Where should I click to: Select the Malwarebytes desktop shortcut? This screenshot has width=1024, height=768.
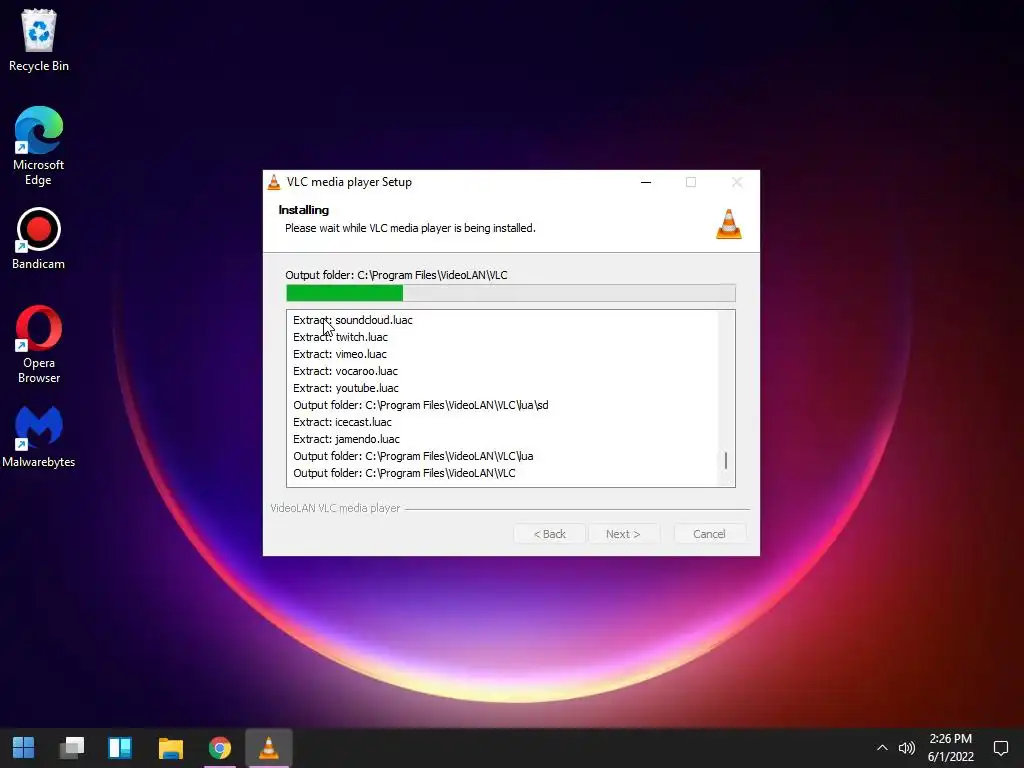click(39, 437)
